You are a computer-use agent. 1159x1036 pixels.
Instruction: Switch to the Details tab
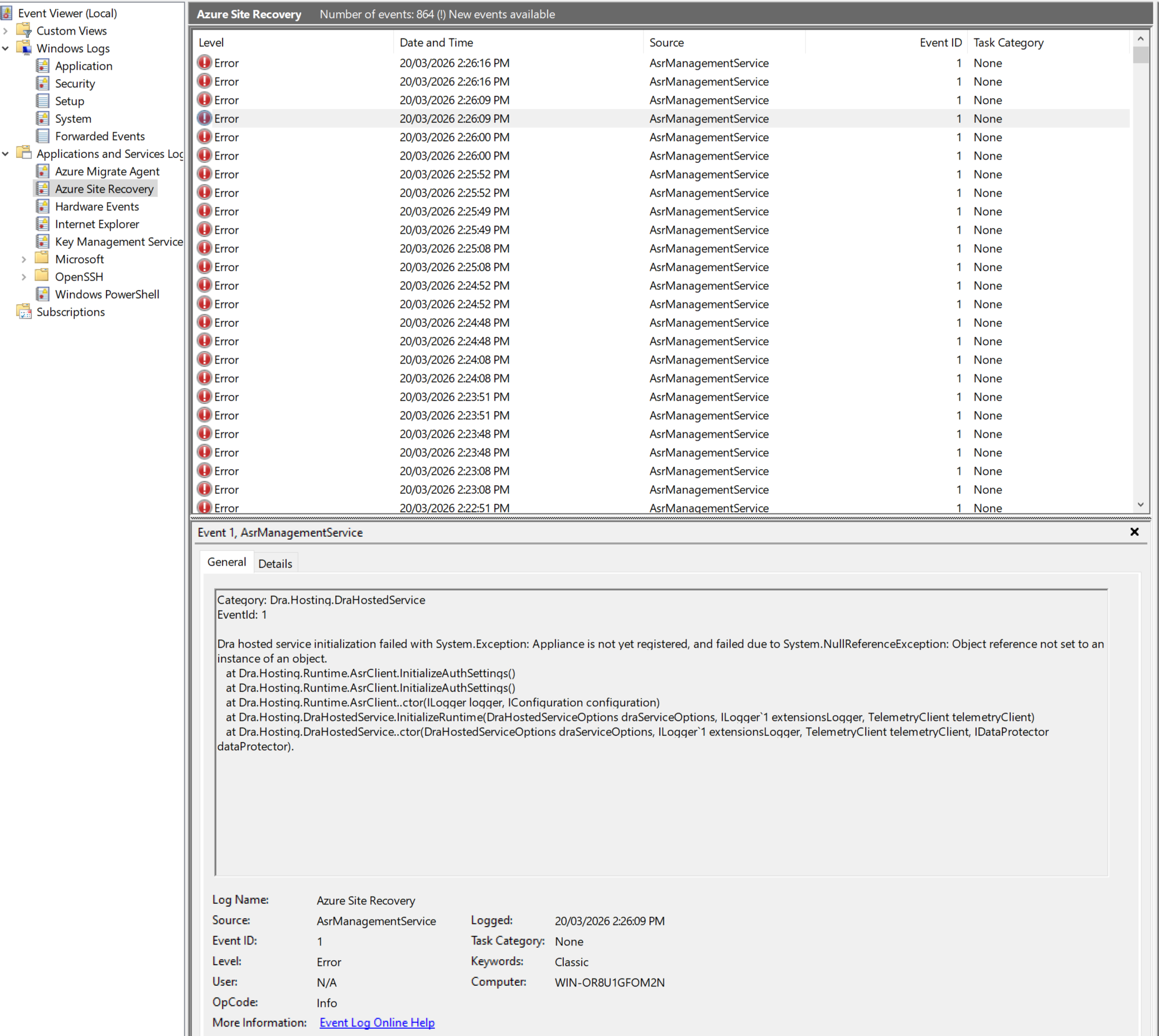point(275,563)
